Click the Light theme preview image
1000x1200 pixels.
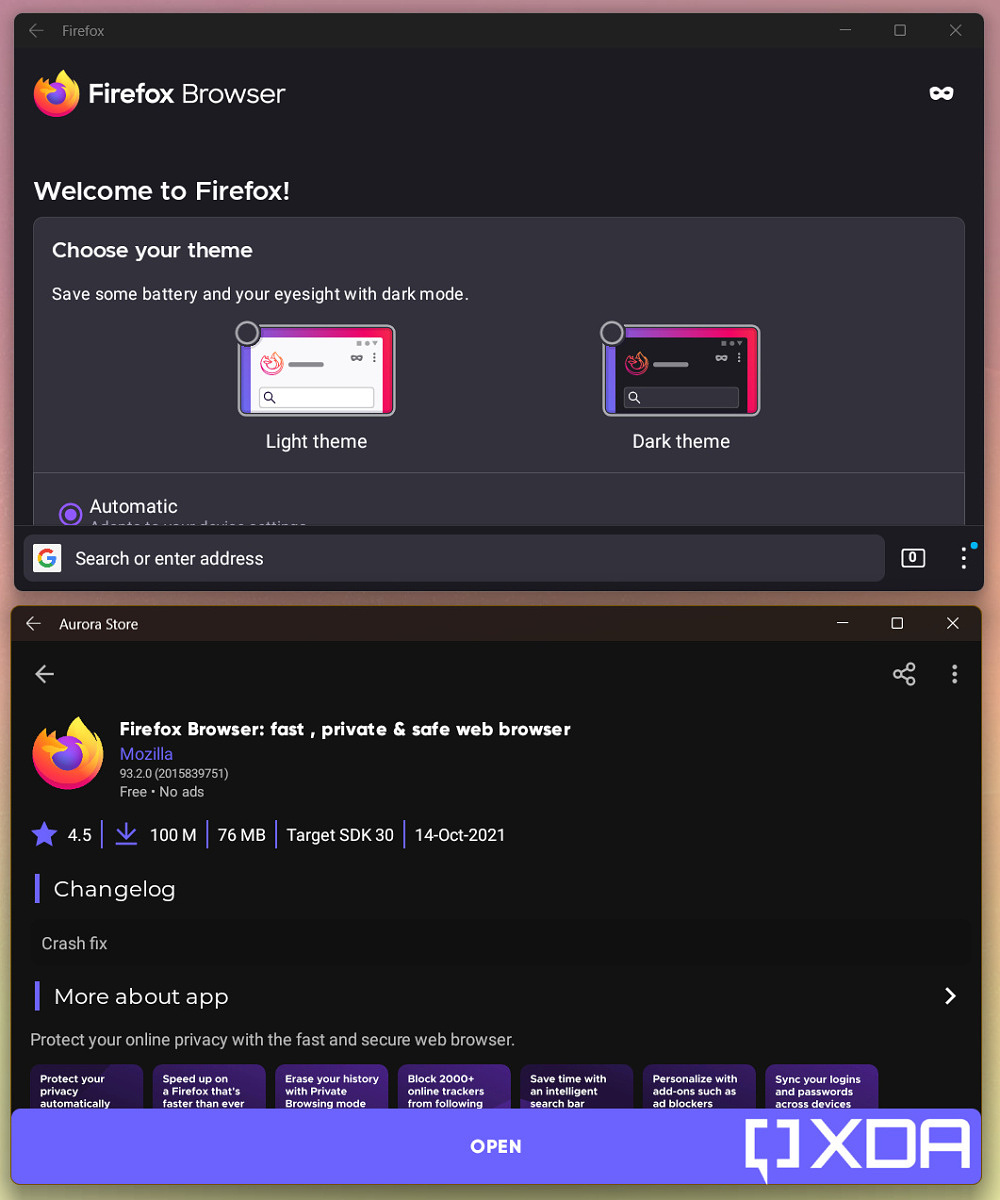point(317,371)
